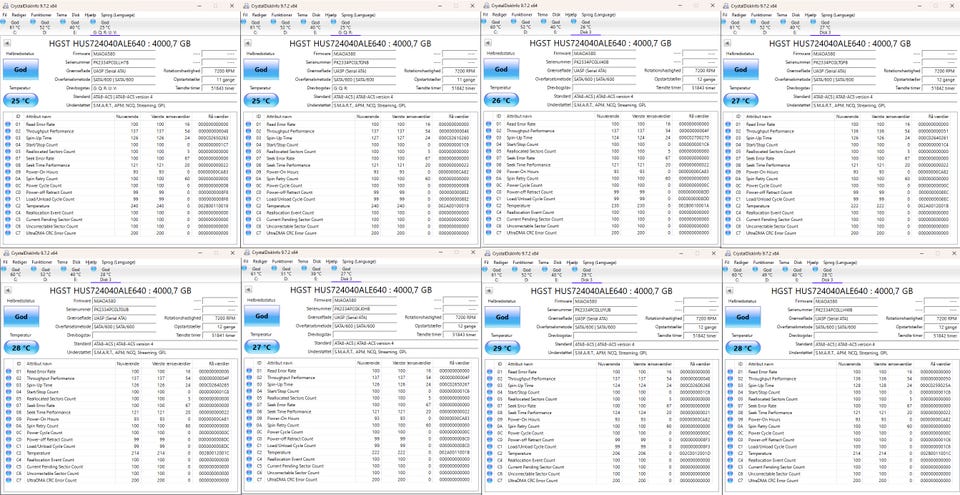Select the 49 °C D: disk tab
This screenshot has height=495, width=960.
pos(767,273)
